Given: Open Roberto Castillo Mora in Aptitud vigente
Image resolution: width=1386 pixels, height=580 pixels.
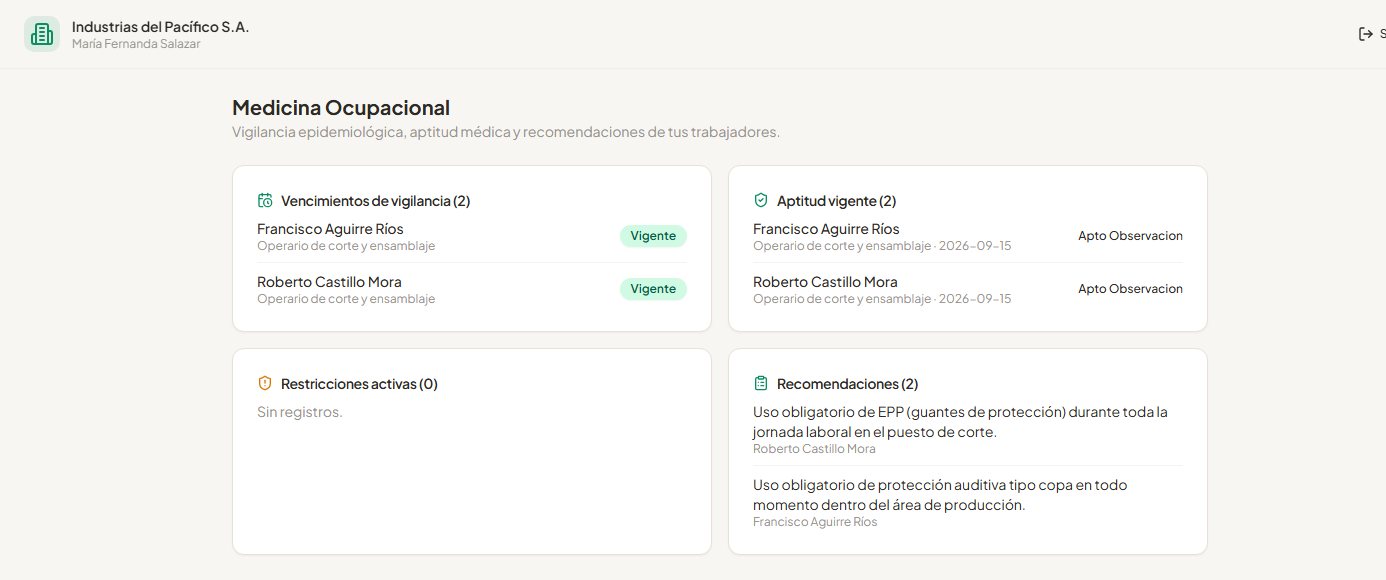Looking at the screenshot, I should [x=825, y=282].
